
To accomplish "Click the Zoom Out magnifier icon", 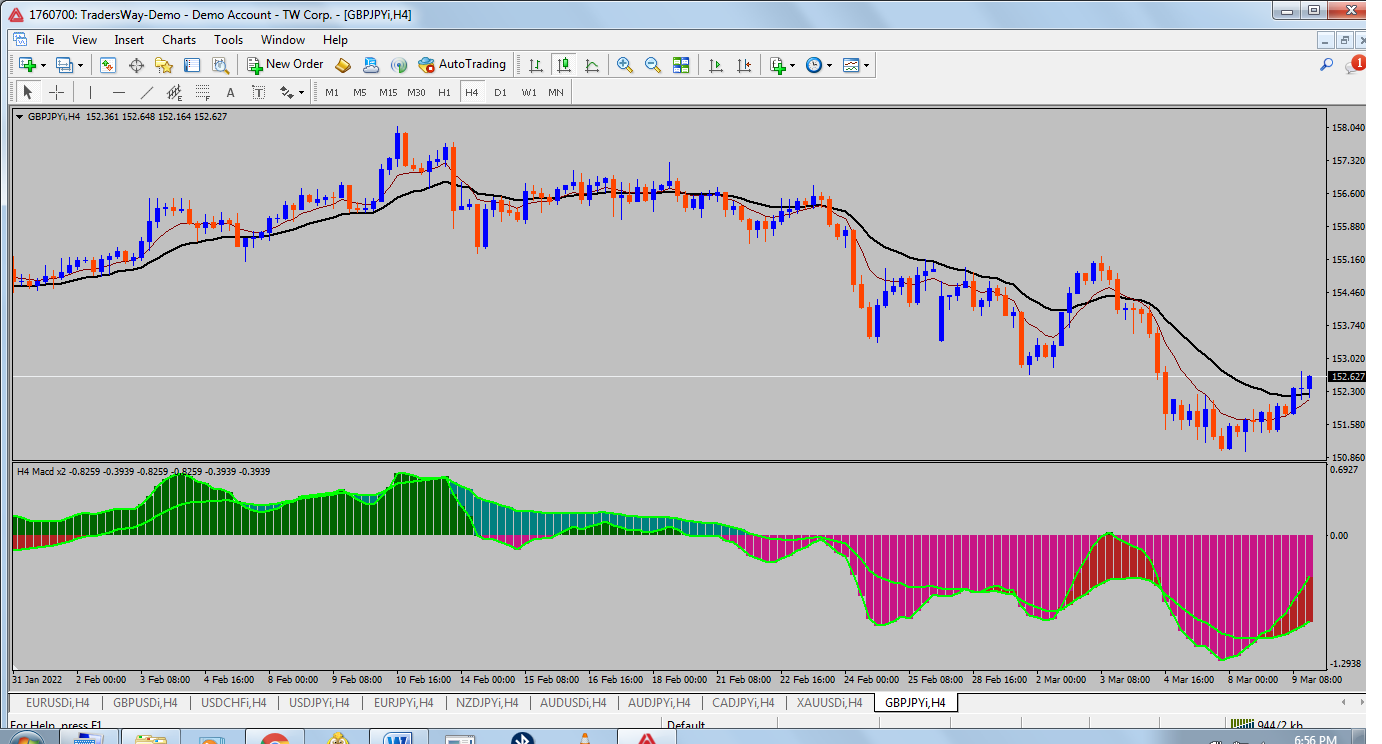I will pos(653,65).
